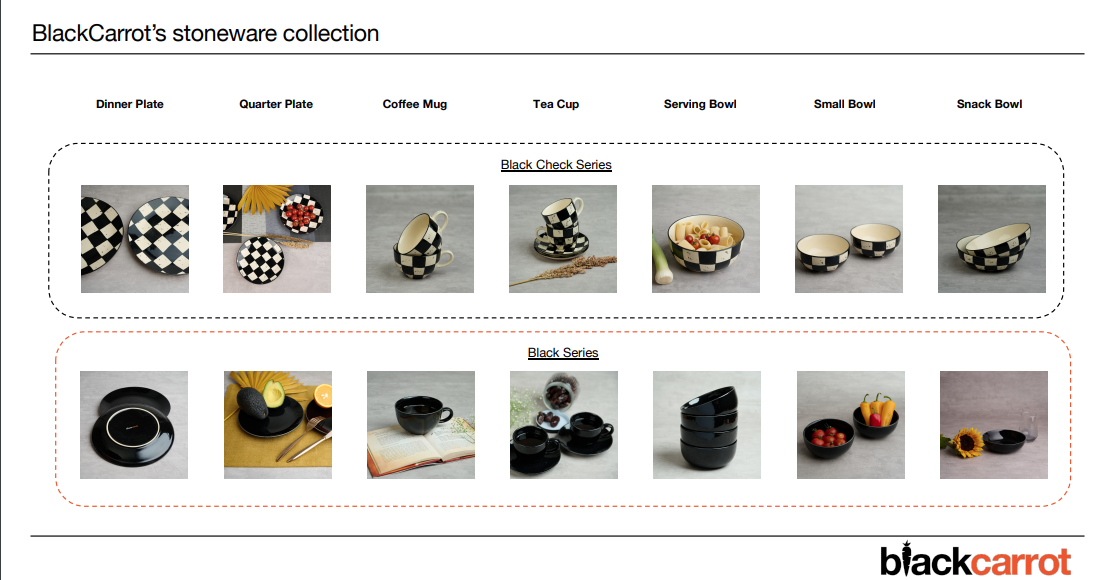Open the black tea cups photo

point(564,425)
